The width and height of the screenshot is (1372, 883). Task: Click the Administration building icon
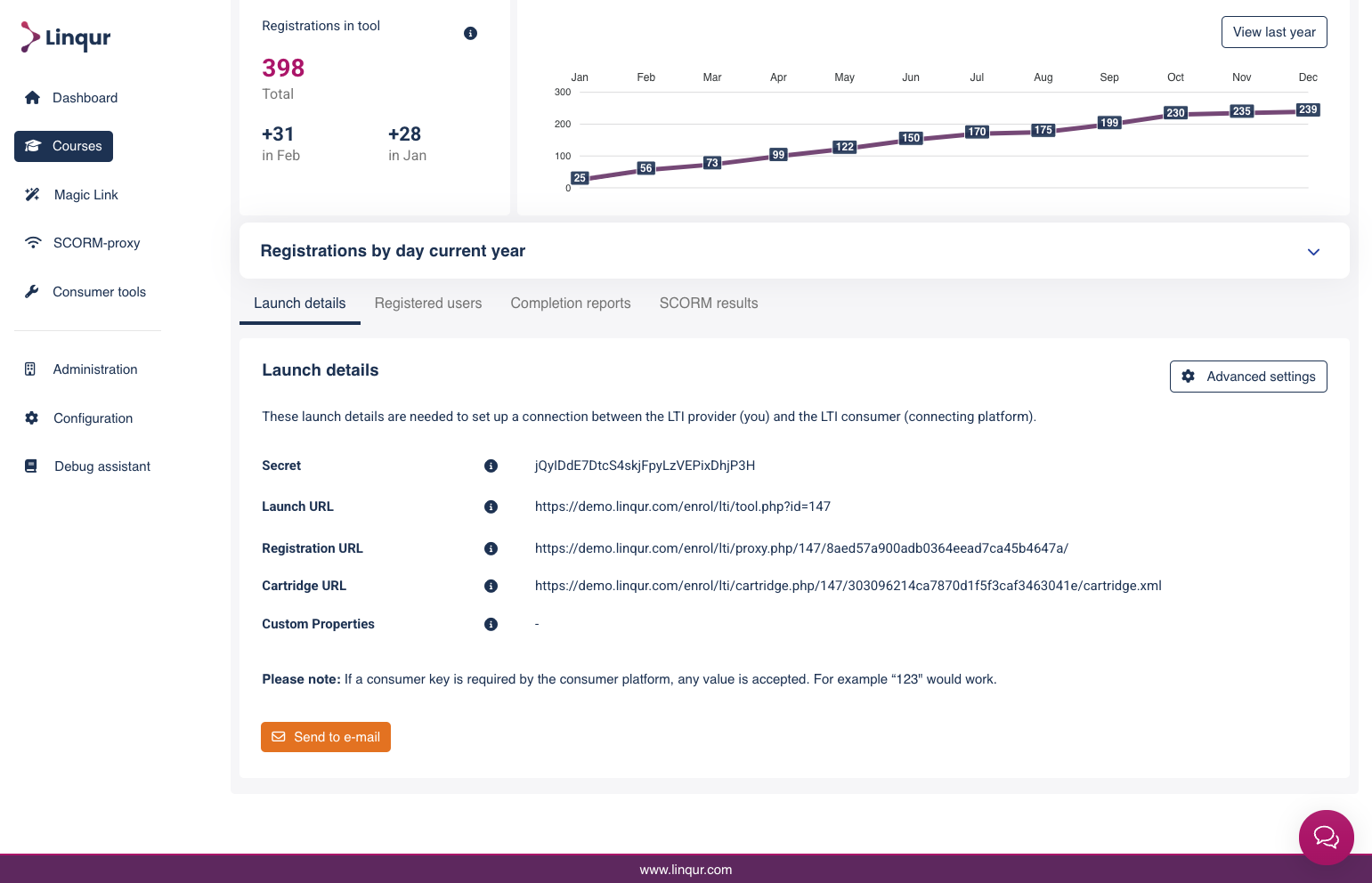coord(30,369)
